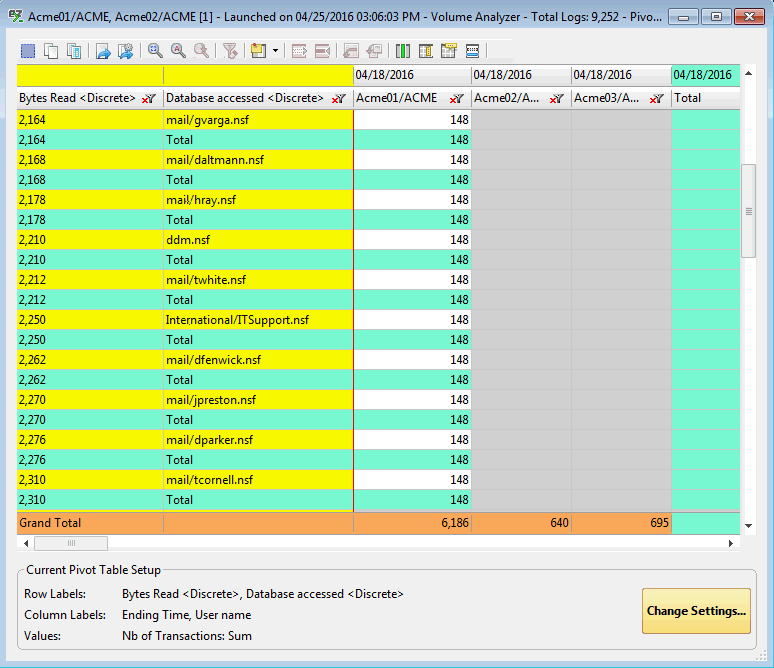Open filter on Acme02 column header

click(557, 99)
